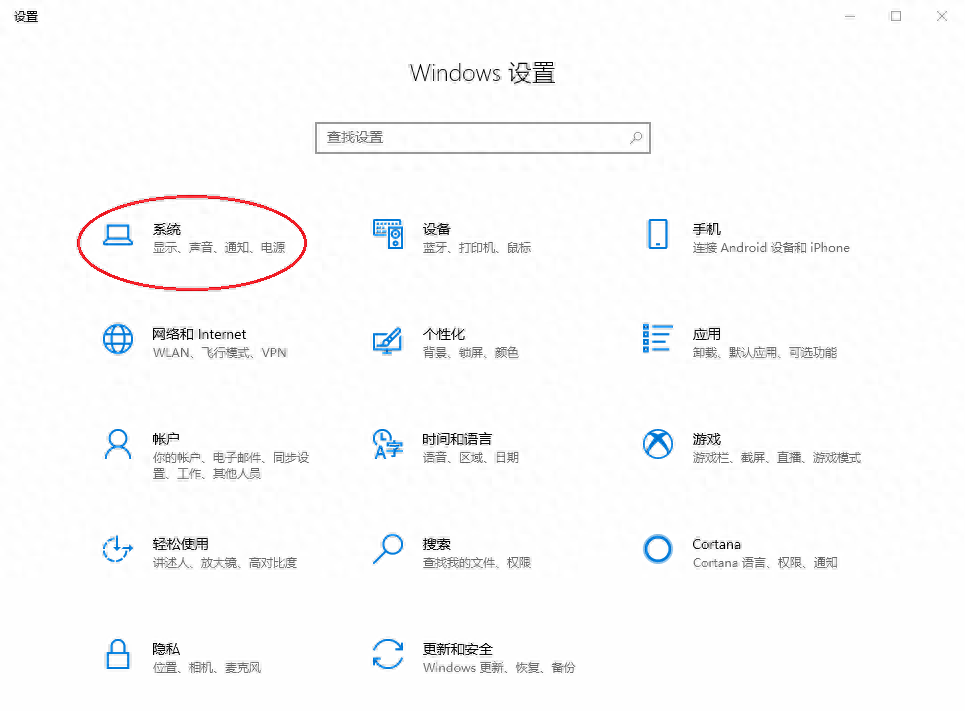Click the 帐户 text label

[166, 439]
